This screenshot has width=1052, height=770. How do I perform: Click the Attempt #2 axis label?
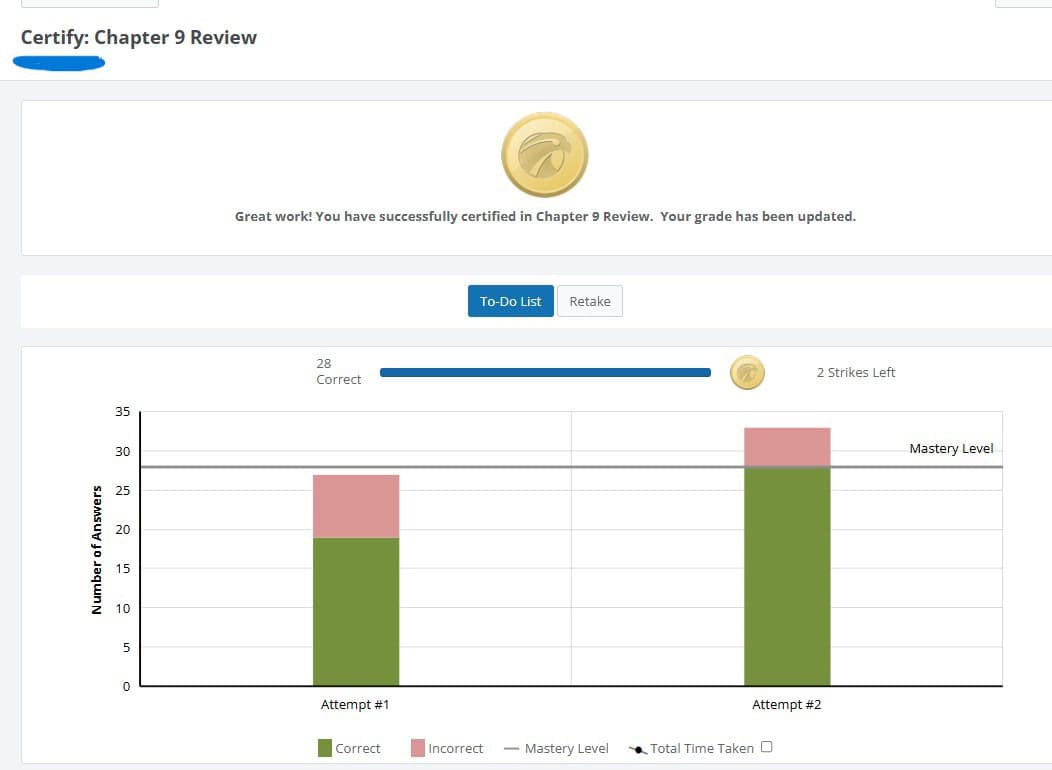point(786,705)
